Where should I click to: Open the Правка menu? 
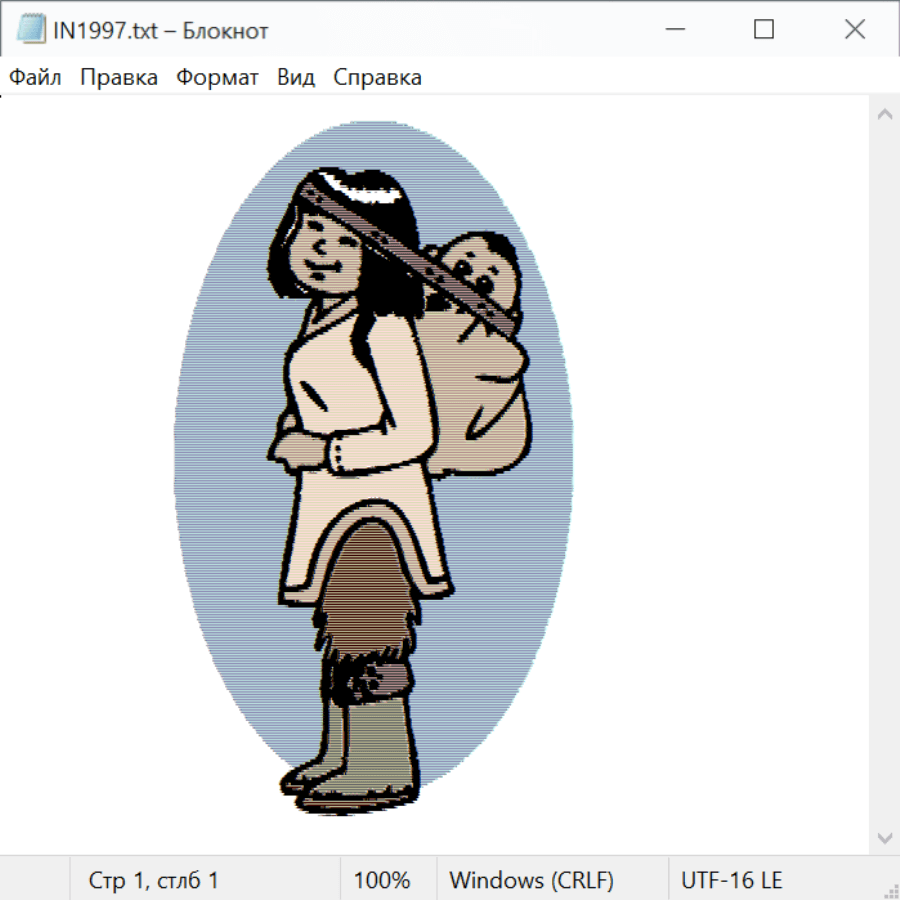119,78
